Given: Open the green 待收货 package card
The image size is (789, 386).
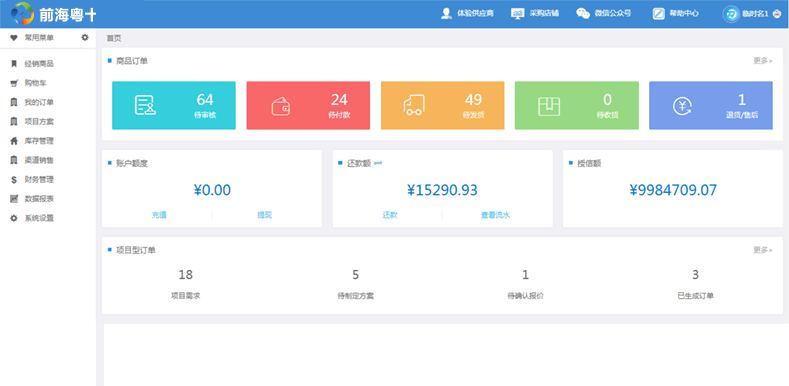Looking at the screenshot, I should (577, 106).
